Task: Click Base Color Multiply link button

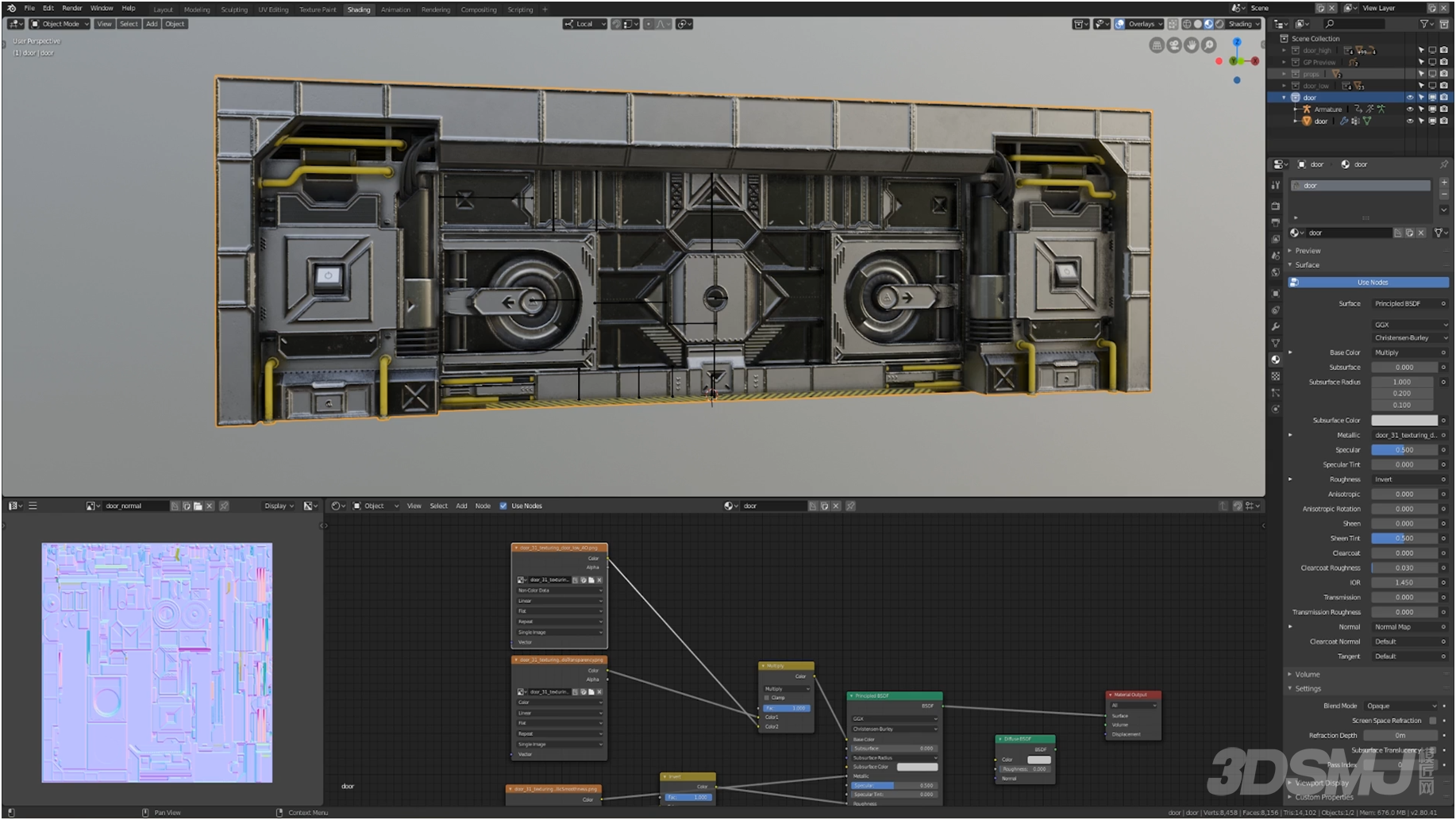Action: (x=1404, y=352)
